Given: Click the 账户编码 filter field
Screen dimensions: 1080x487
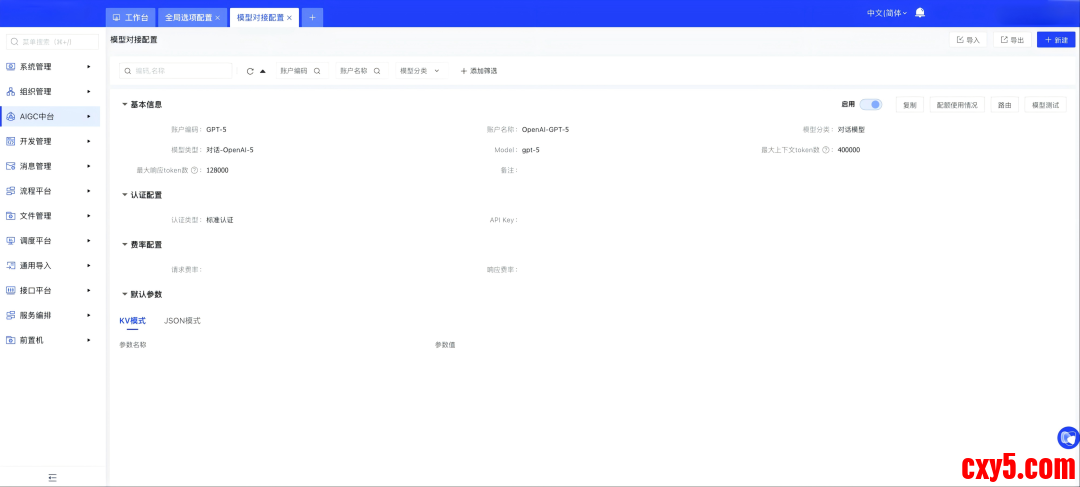Looking at the screenshot, I should pos(302,71).
